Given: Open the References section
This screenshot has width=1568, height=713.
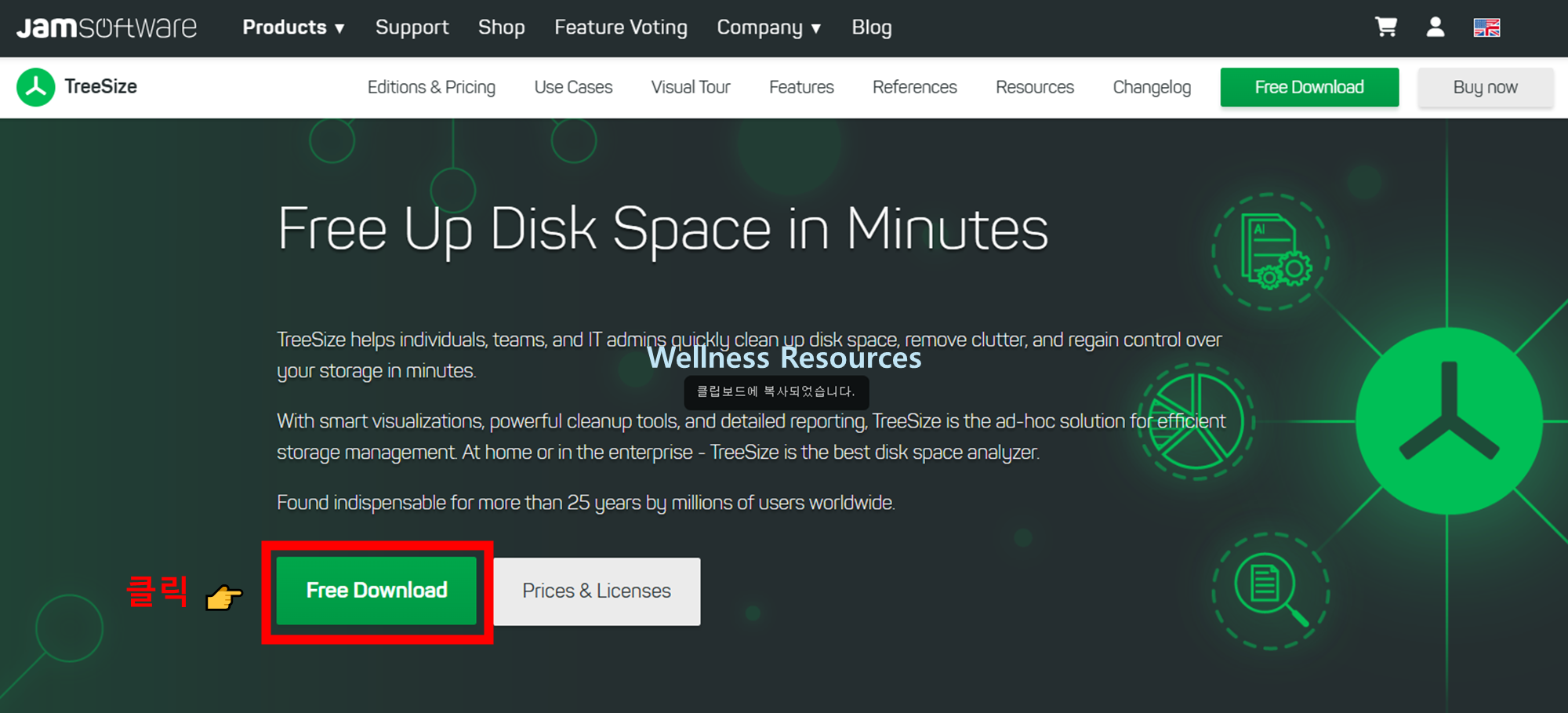Looking at the screenshot, I should (x=915, y=87).
